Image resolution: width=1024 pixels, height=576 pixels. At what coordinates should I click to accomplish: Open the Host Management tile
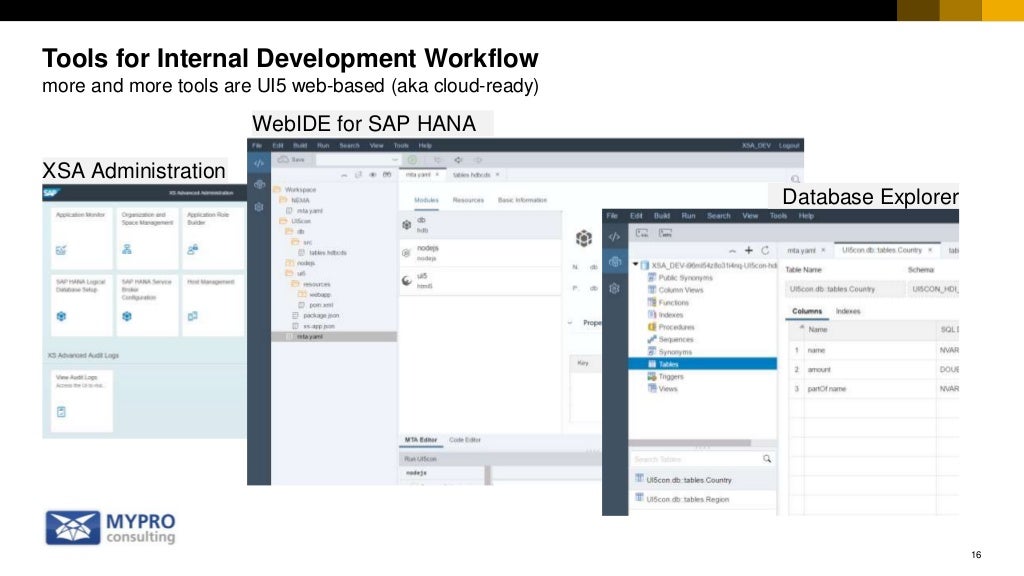click(213, 304)
